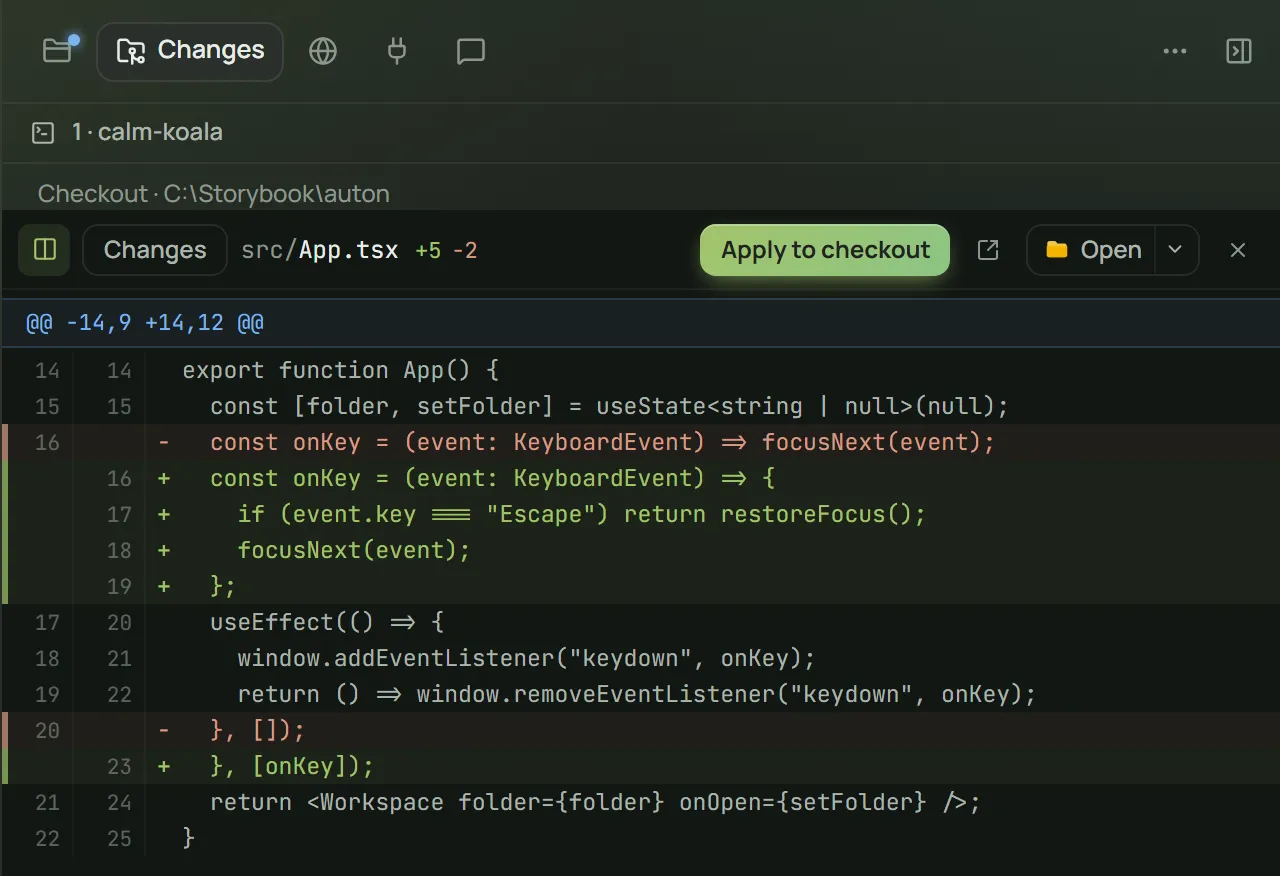This screenshot has width=1280, height=876.
Task: Open the plug connections icon
Action: pos(397,51)
